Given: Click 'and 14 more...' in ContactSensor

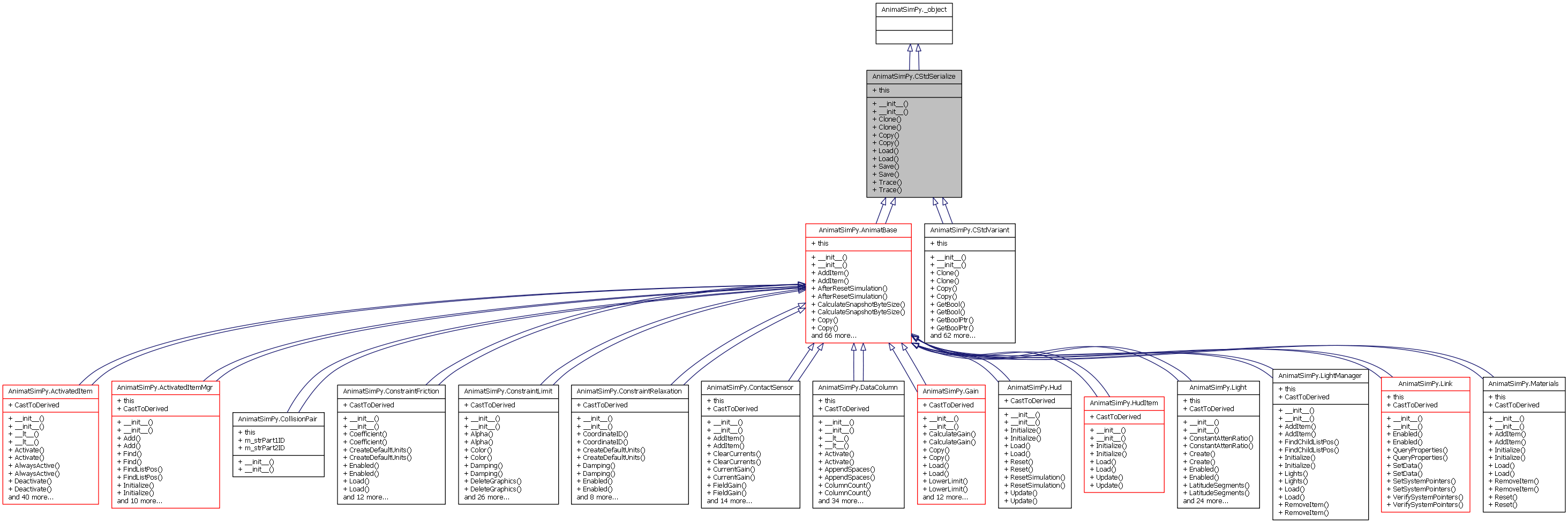Looking at the screenshot, I should [x=729, y=501].
